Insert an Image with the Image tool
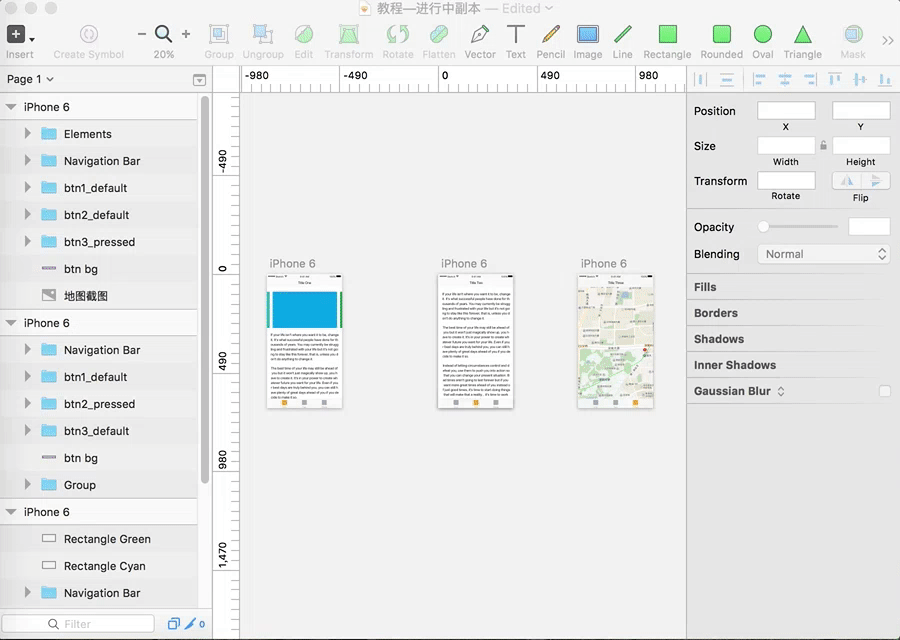 (x=588, y=34)
